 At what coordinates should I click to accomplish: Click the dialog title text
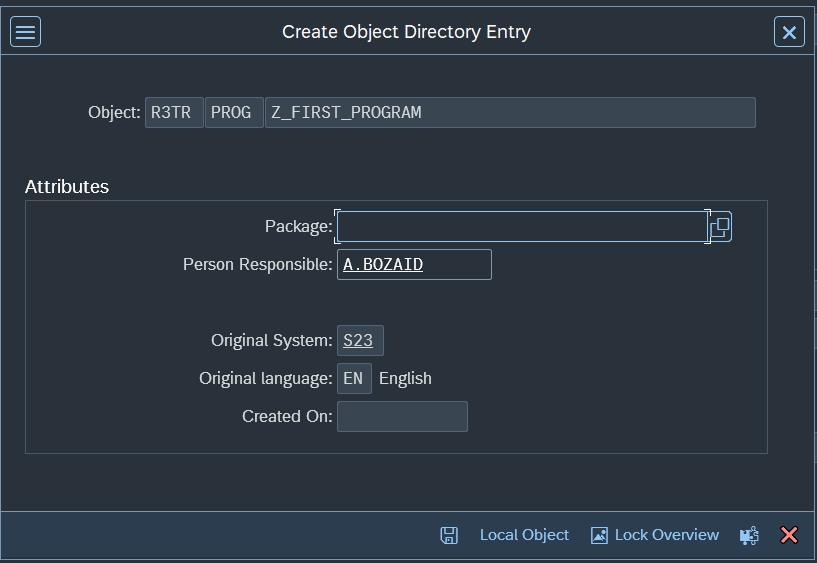pos(406,32)
